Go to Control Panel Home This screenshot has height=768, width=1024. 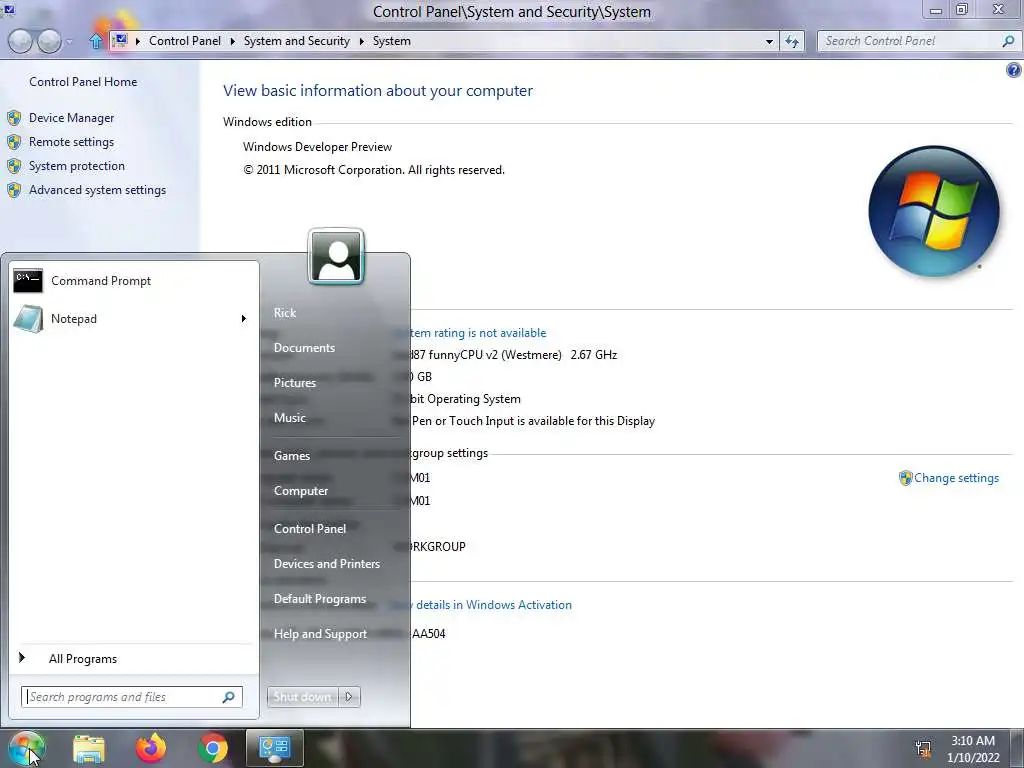pos(83,82)
